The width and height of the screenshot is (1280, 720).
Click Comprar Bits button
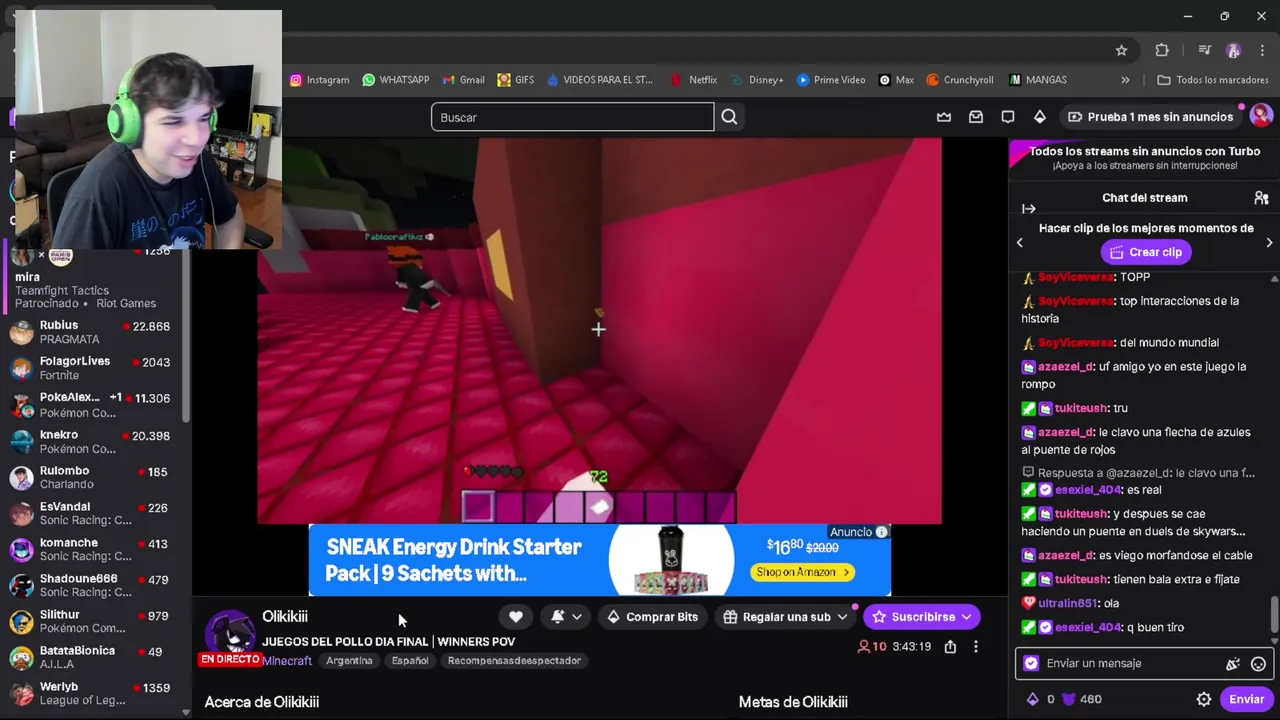coord(652,617)
